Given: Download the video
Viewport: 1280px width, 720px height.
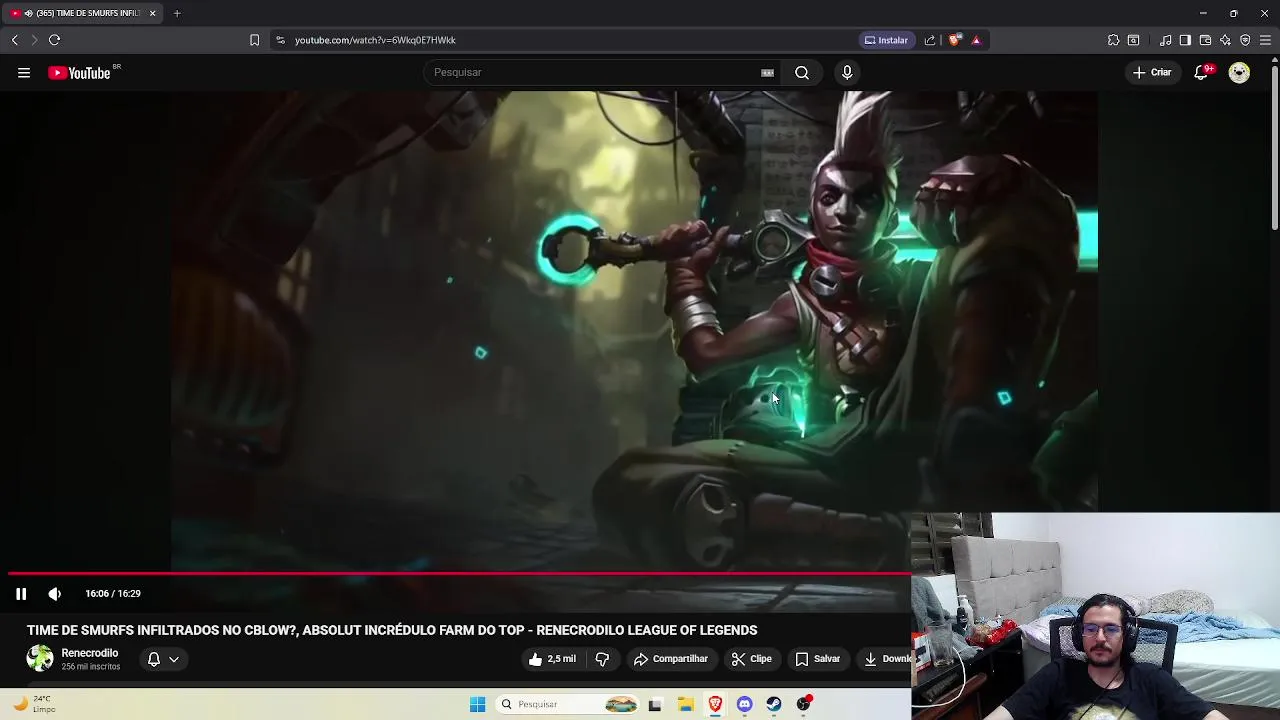Looking at the screenshot, I should pyautogui.click(x=885, y=659).
